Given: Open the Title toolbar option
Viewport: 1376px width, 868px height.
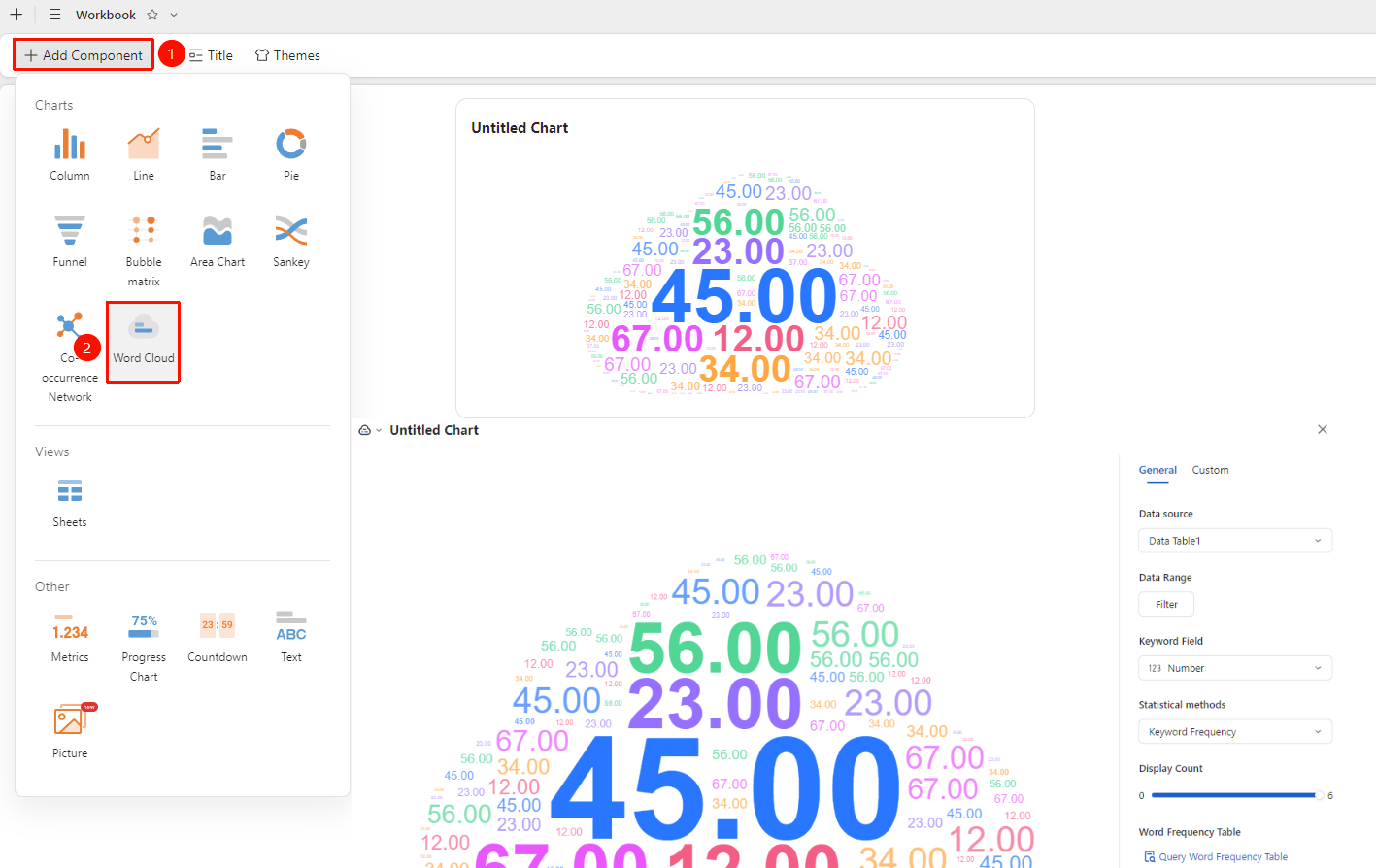Looking at the screenshot, I should [211, 55].
